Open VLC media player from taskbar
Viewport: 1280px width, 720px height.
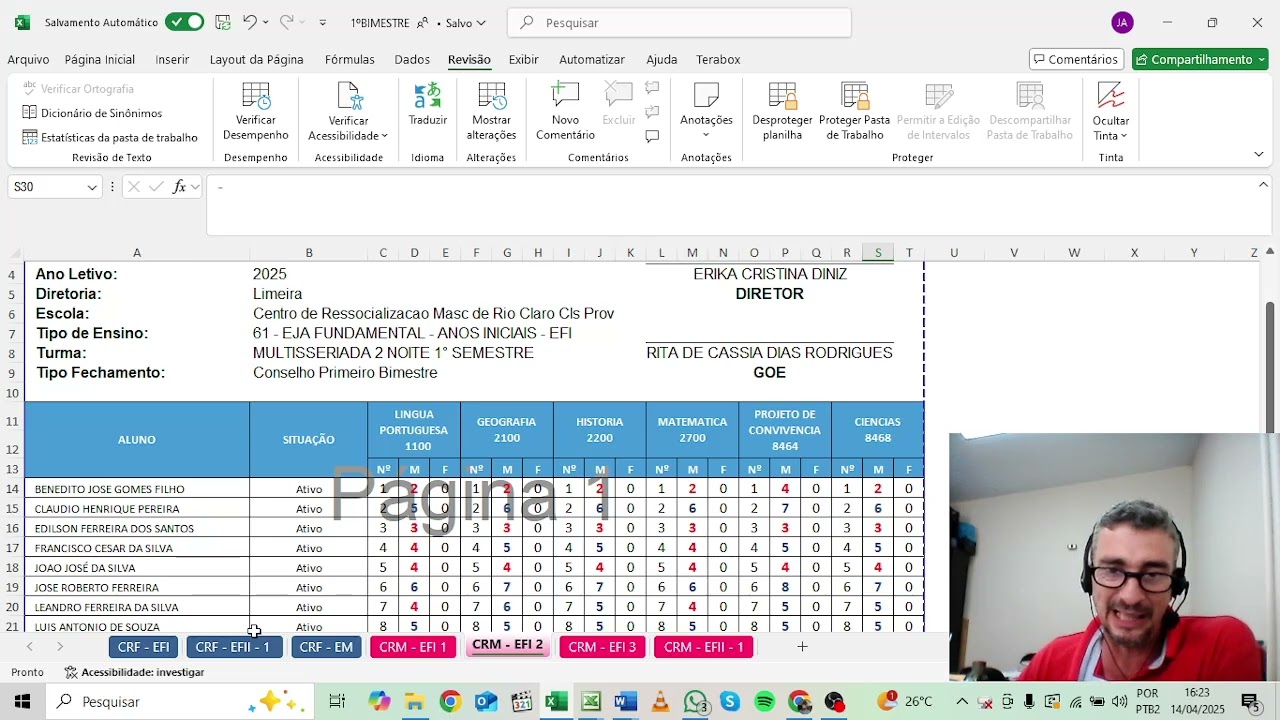pyautogui.click(x=660, y=702)
